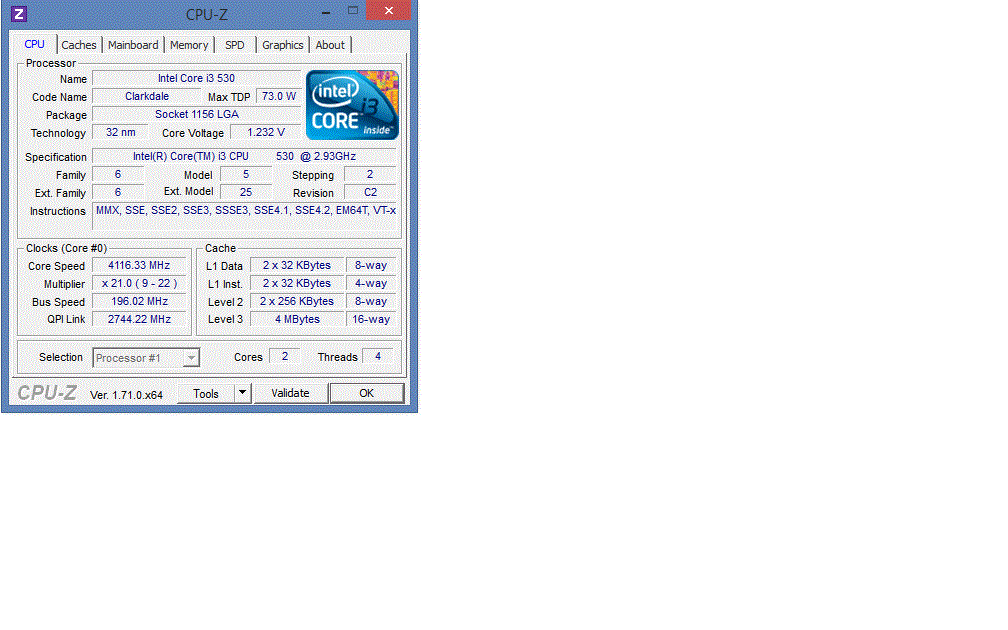Image resolution: width=1008 pixels, height=630 pixels.
Task: Open the About tab
Action: [330, 45]
